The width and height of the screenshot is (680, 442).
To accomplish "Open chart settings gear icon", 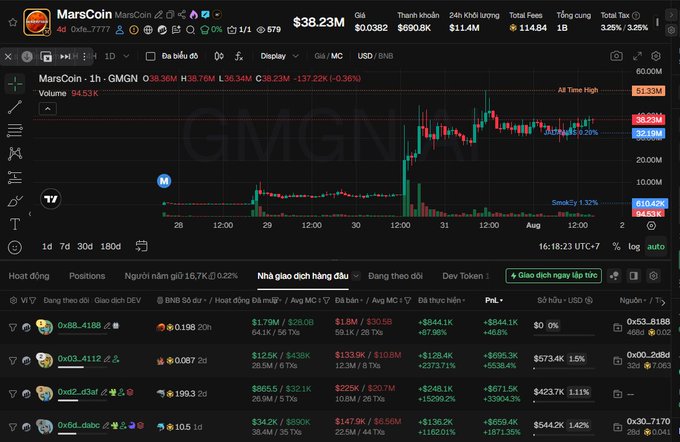I will point(656,56).
